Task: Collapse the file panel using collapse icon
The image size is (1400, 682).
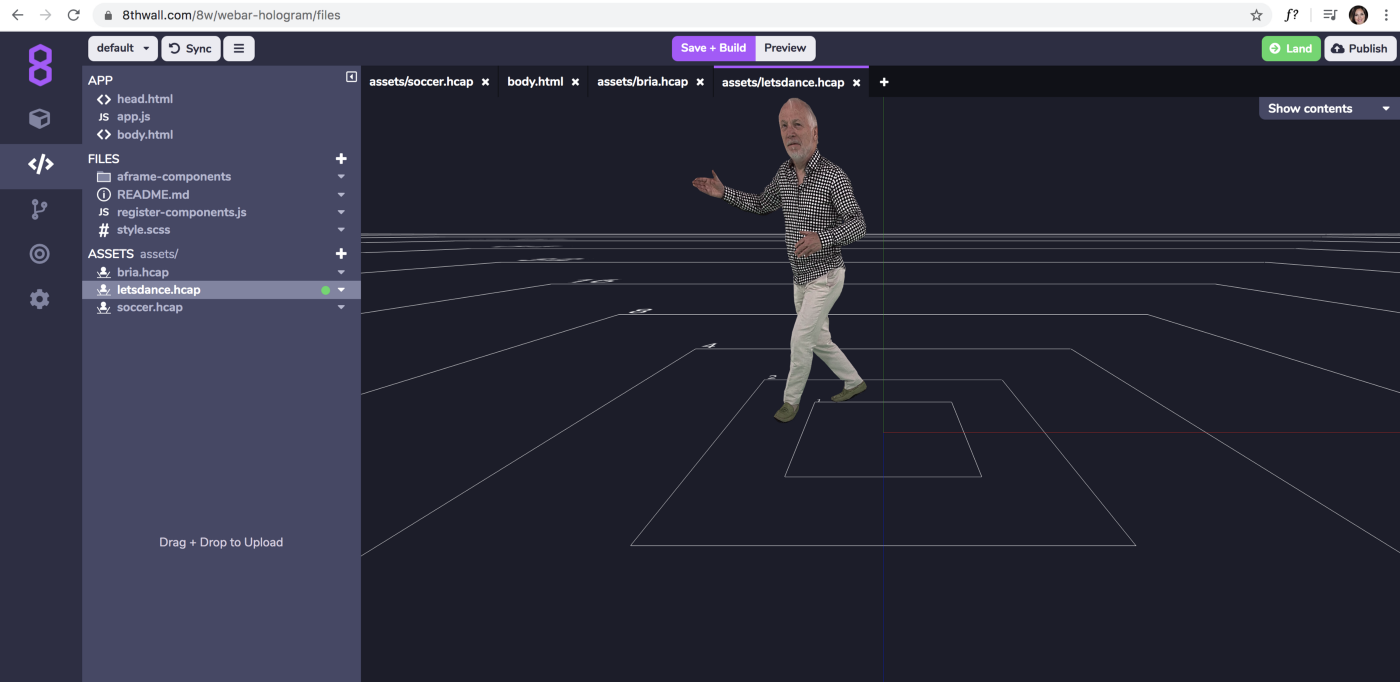Action: coord(351,77)
